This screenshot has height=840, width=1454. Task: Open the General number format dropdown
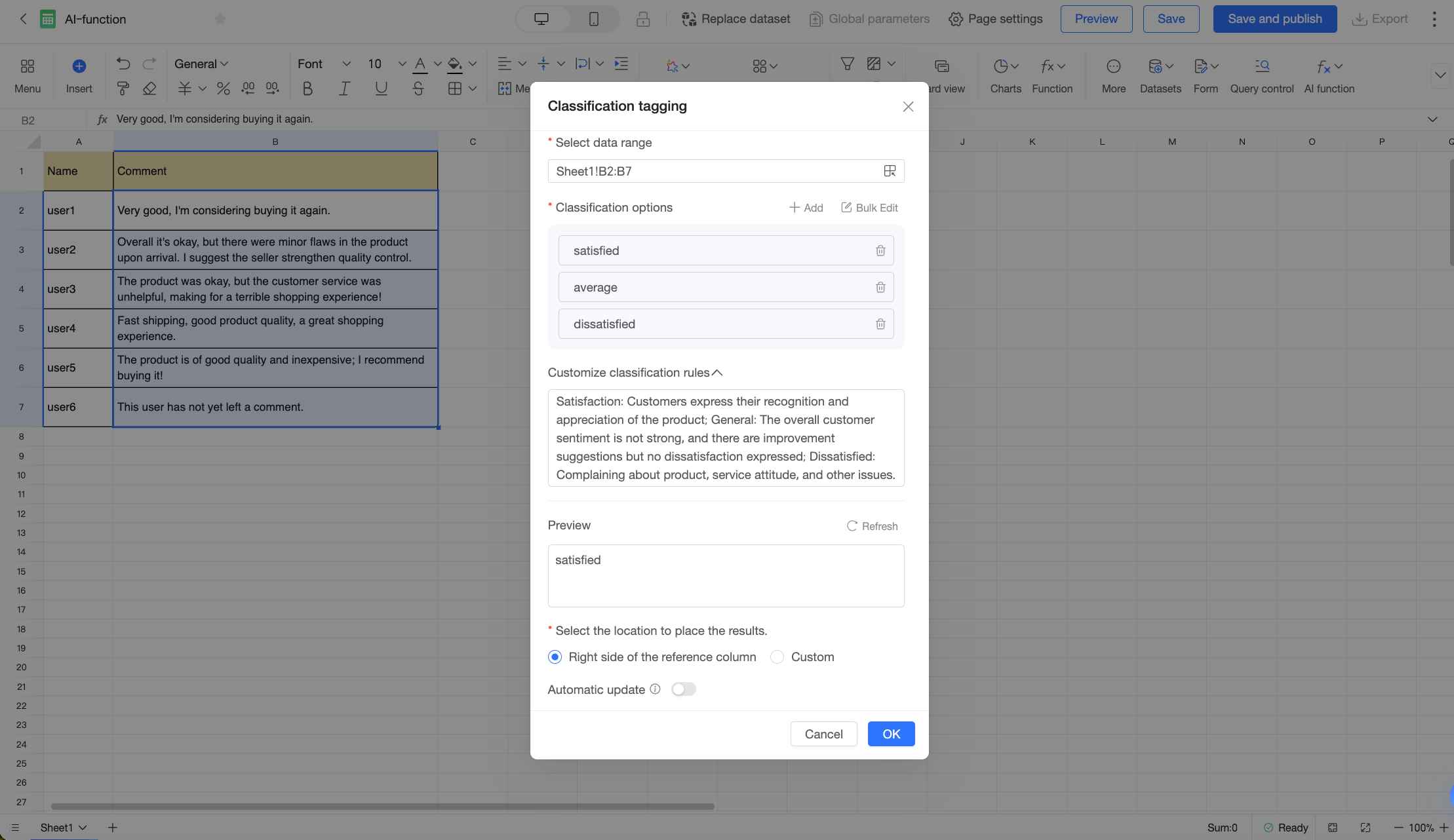coord(201,64)
